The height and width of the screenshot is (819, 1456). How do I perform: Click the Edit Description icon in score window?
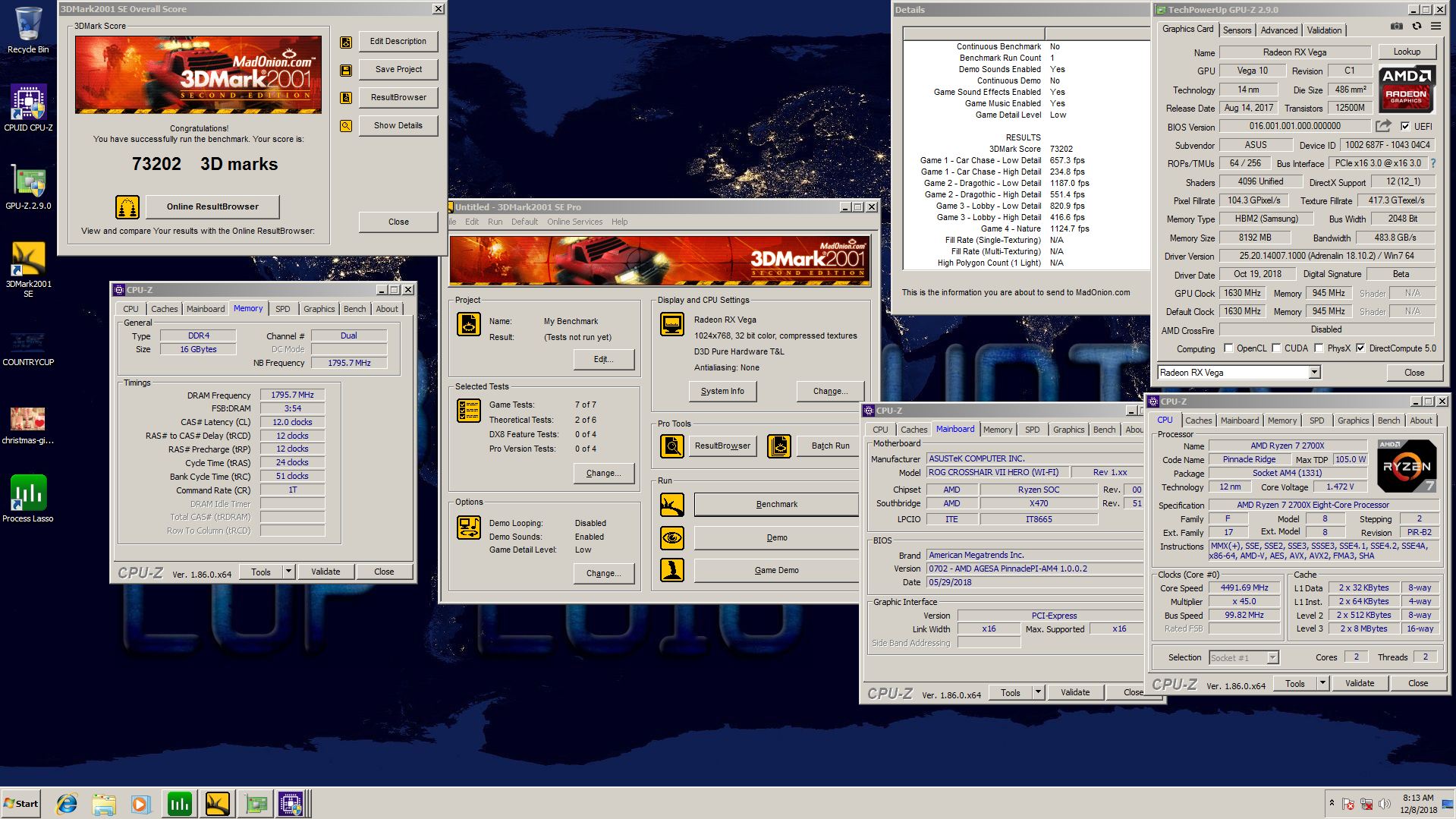[x=346, y=43]
